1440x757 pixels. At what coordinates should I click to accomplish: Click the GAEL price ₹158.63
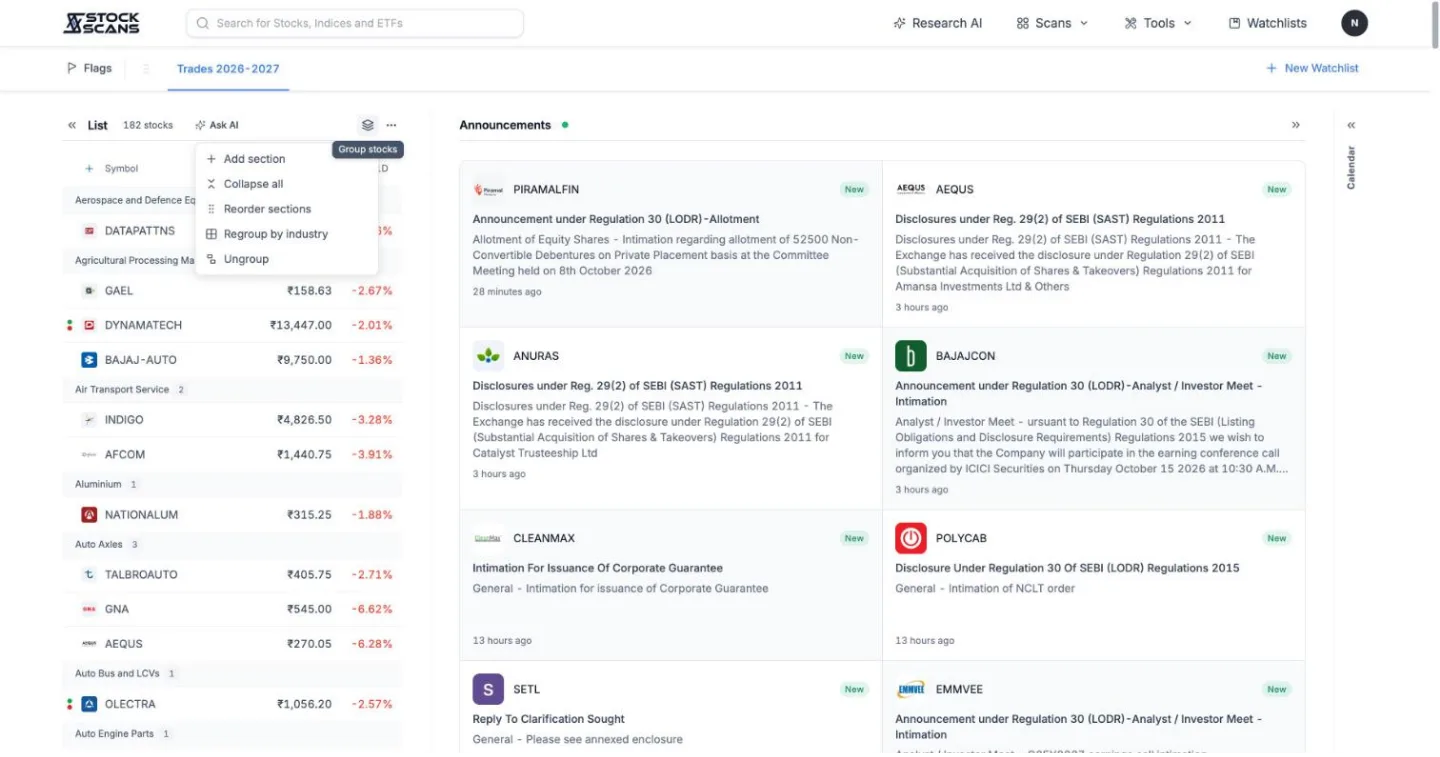(309, 291)
